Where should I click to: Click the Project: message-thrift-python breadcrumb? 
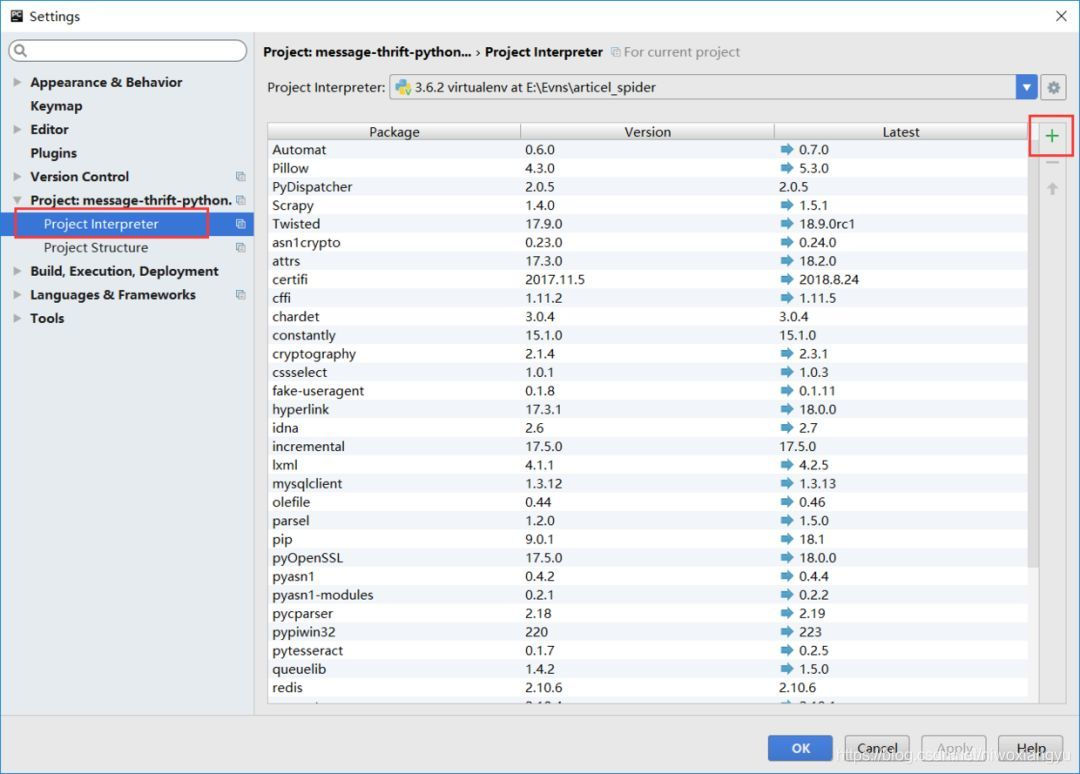point(366,52)
